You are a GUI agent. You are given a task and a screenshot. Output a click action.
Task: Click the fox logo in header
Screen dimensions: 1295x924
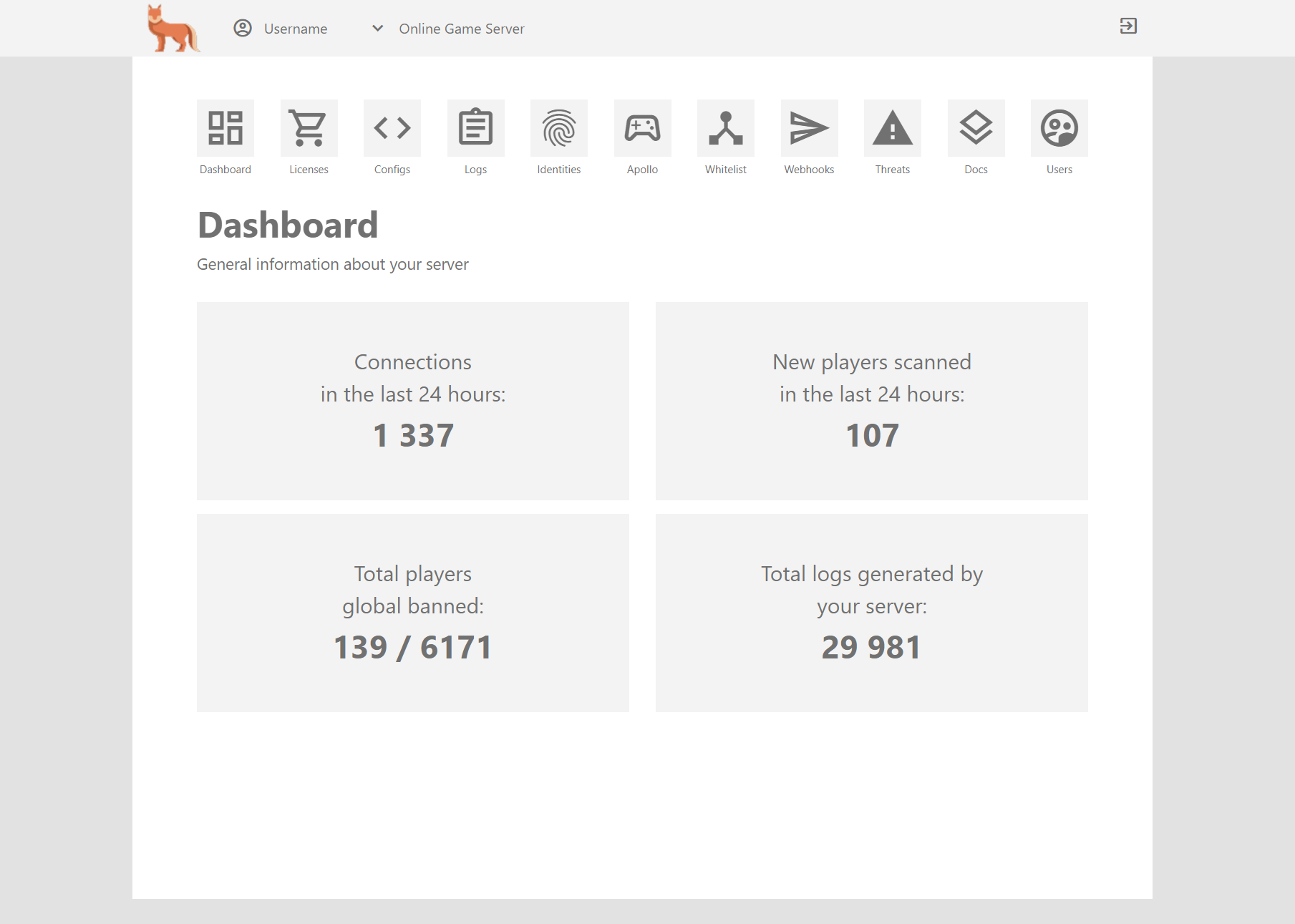(x=173, y=29)
